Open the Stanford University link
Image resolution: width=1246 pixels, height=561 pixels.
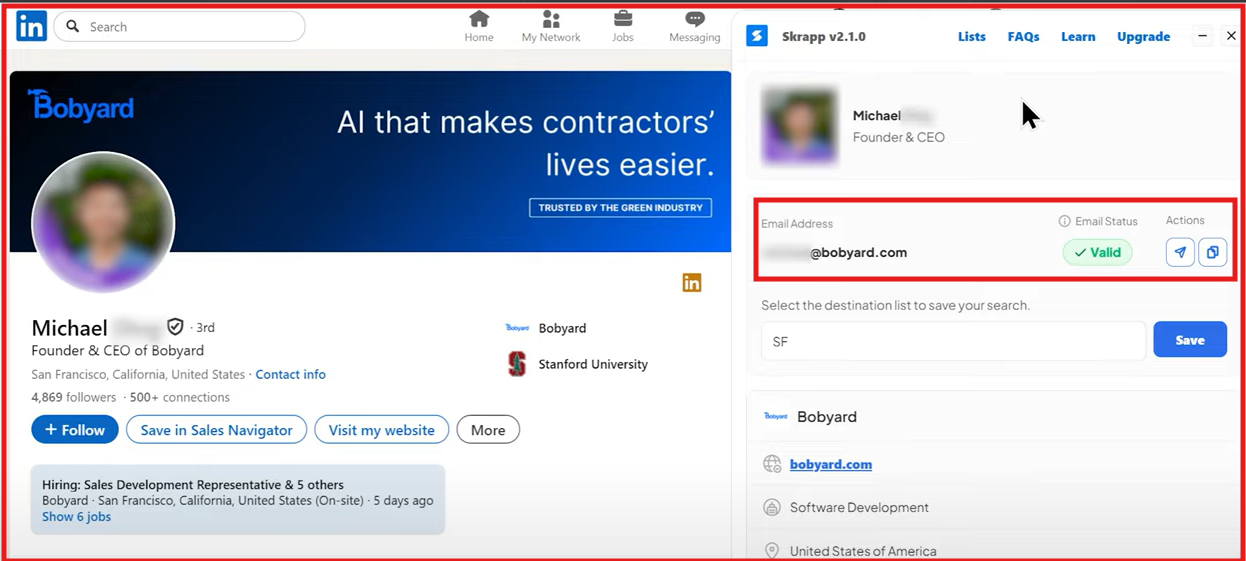(593, 364)
